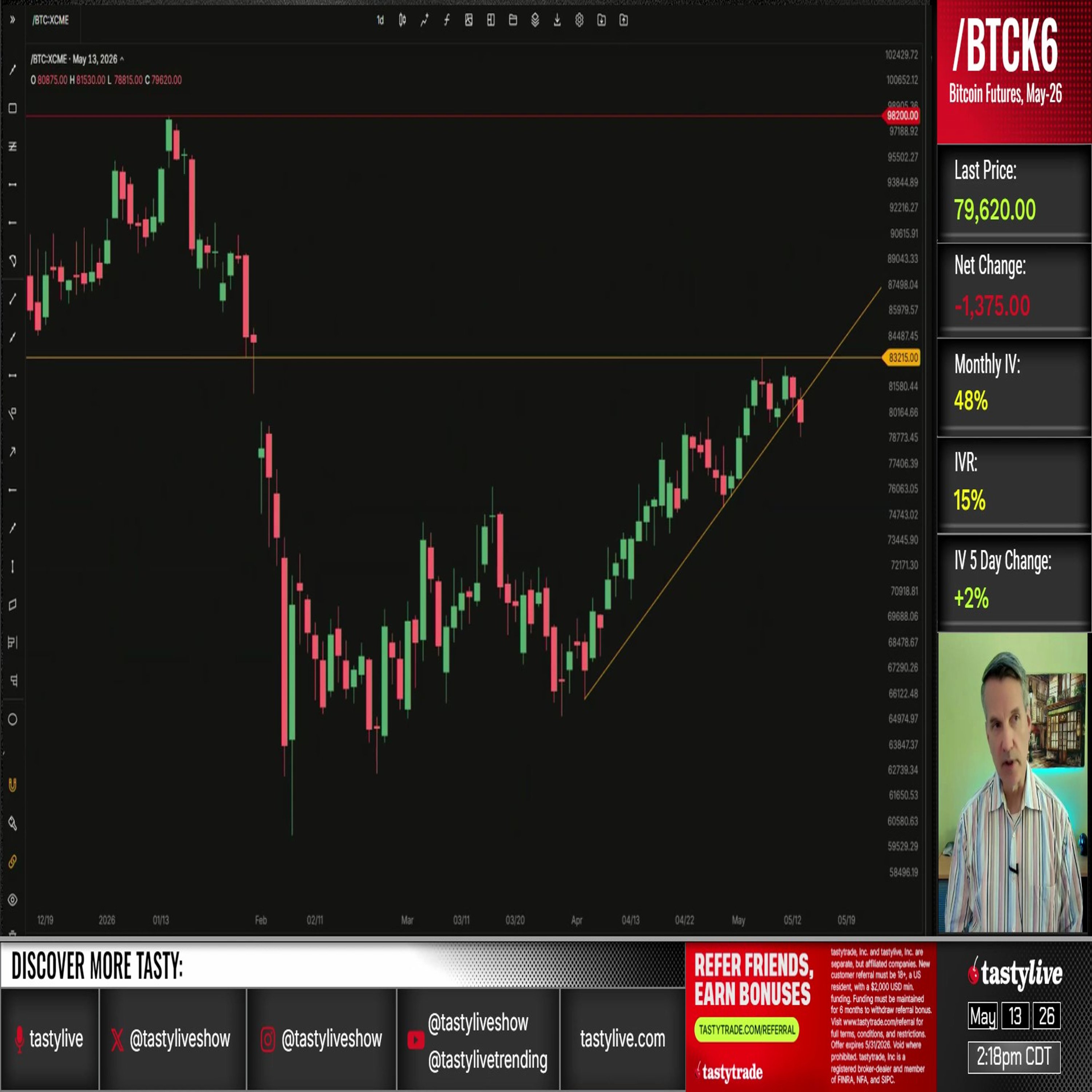Open the indicators sparkle-line icon

point(424,20)
